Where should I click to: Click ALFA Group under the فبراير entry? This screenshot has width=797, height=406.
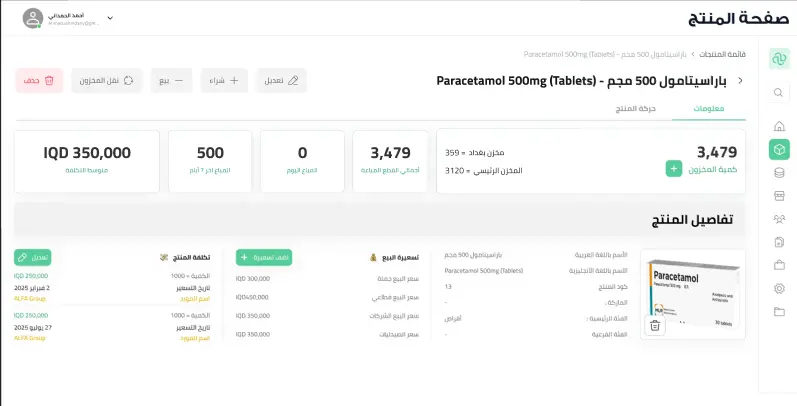pos(29,299)
